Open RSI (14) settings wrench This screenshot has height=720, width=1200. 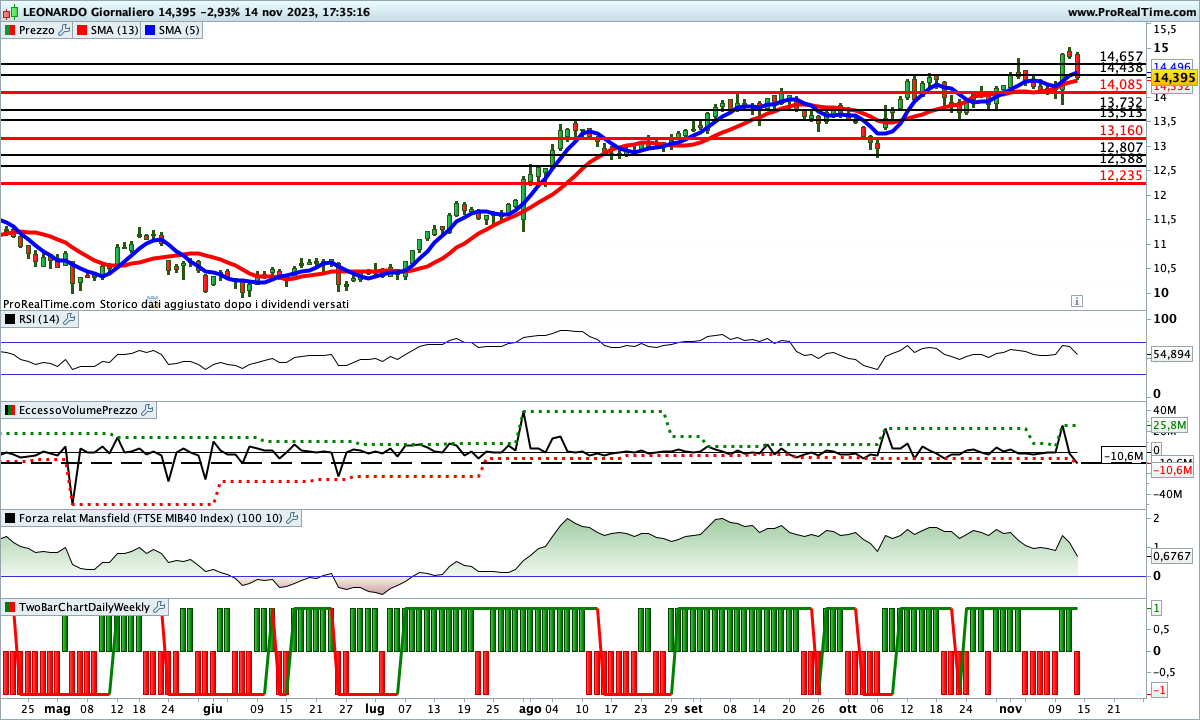(x=71, y=319)
